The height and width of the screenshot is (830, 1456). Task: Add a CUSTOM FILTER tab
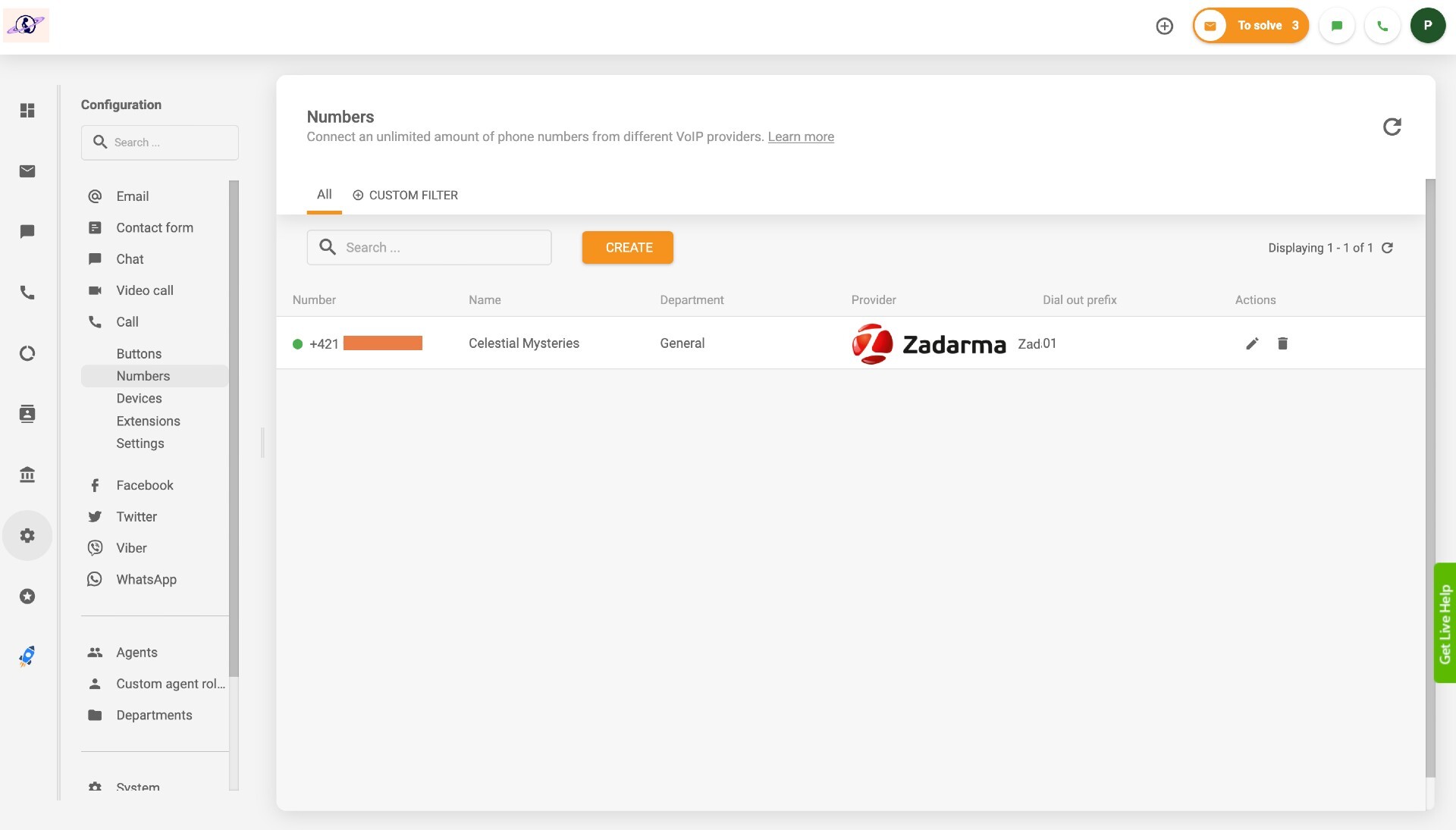405,196
